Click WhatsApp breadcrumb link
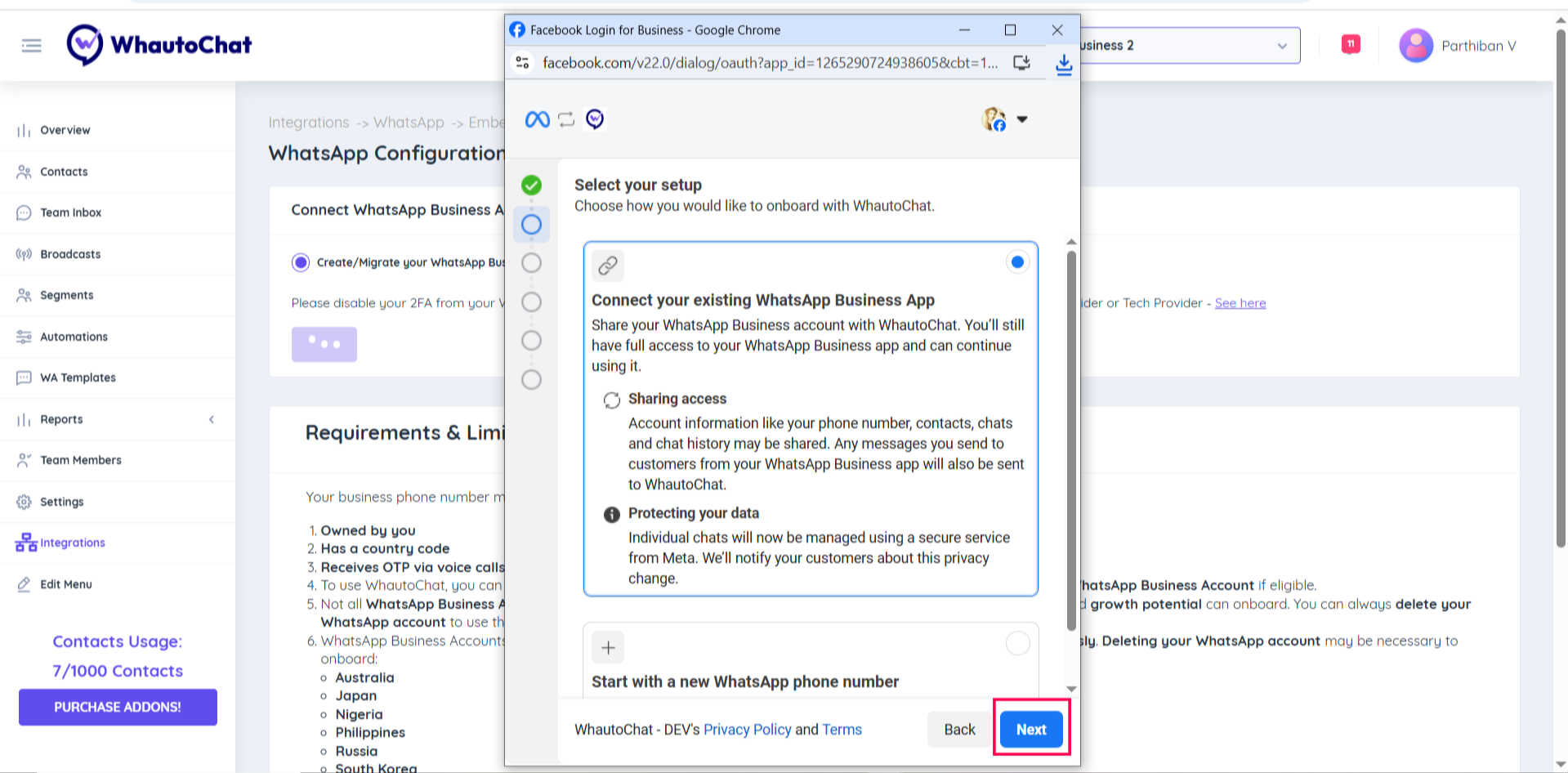The height and width of the screenshot is (773, 1568). pos(409,123)
